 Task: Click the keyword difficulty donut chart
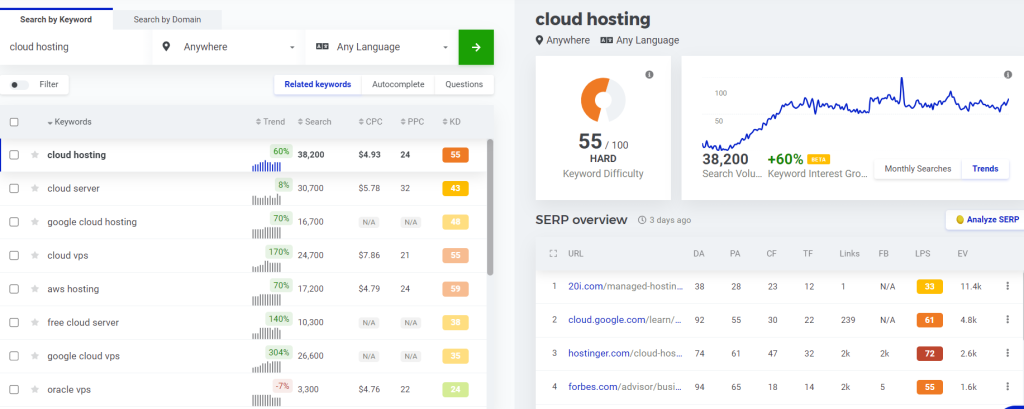(x=603, y=100)
